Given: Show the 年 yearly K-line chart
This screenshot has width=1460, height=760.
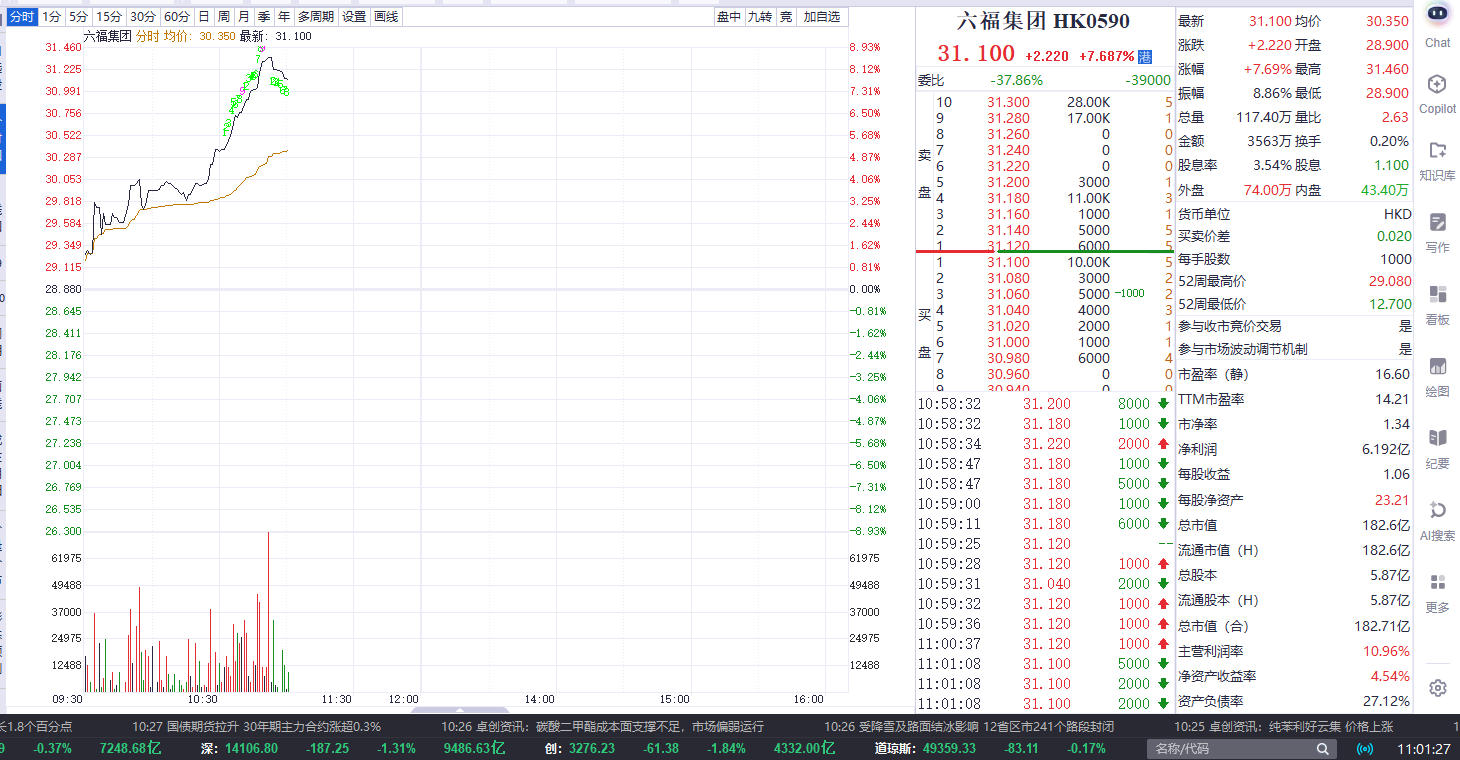Looking at the screenshot, I should tap(284, 17).
